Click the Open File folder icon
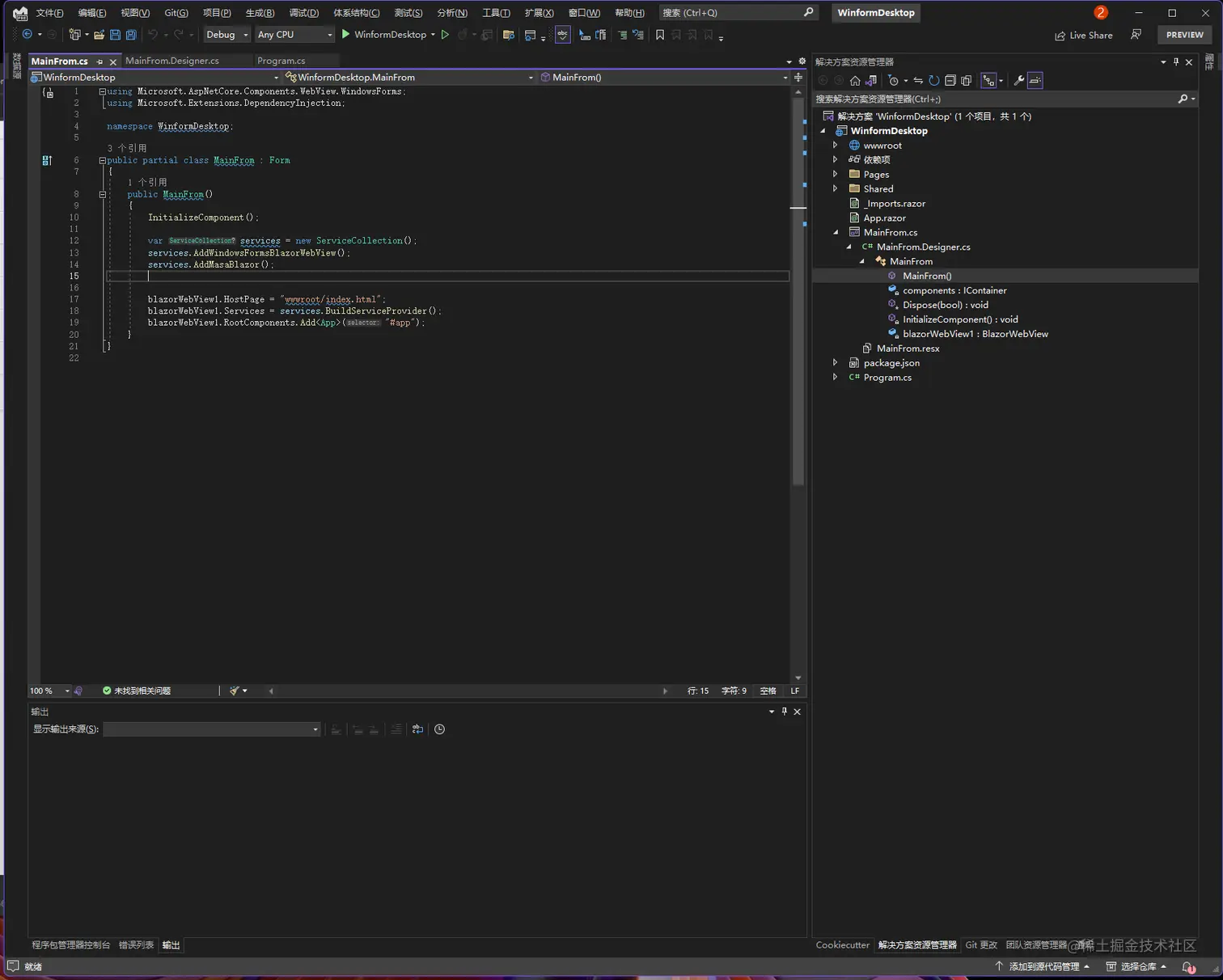The image size is (1223, 980). tap(99, 35)
